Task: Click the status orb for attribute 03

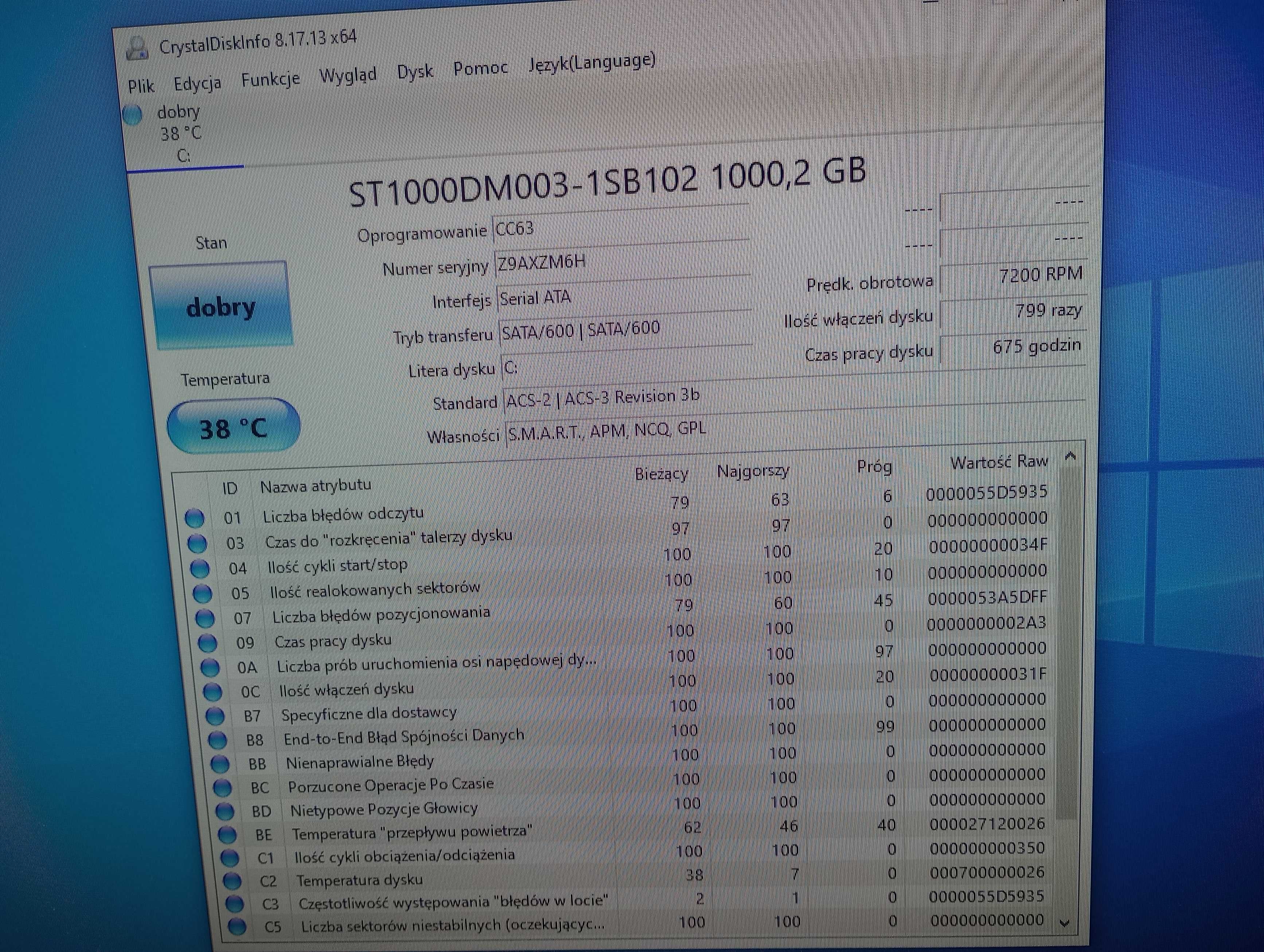Action: tap(196, 543)
